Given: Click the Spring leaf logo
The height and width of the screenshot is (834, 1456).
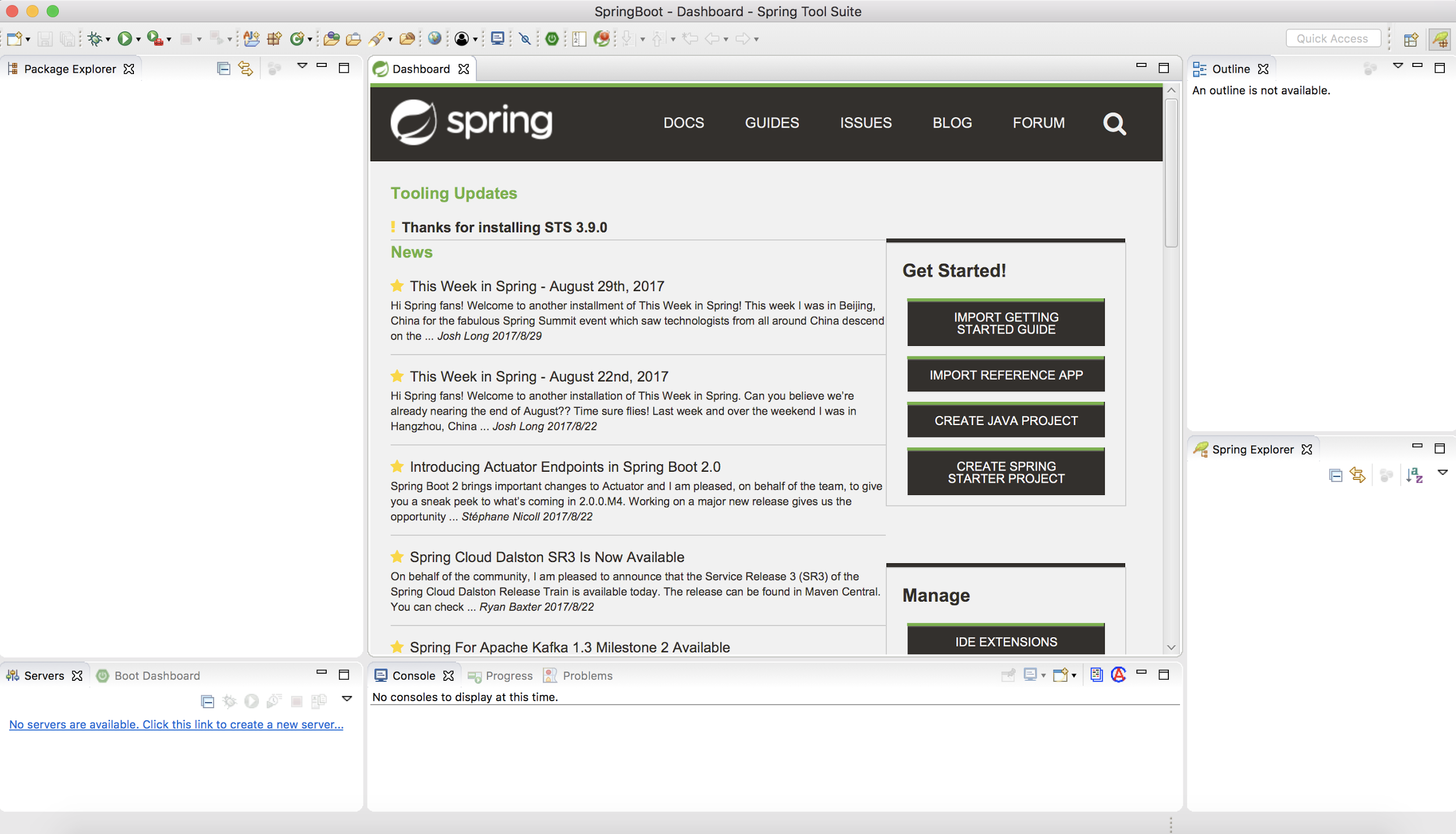Looking at the screenshot, I should click(x=413, y=122).
